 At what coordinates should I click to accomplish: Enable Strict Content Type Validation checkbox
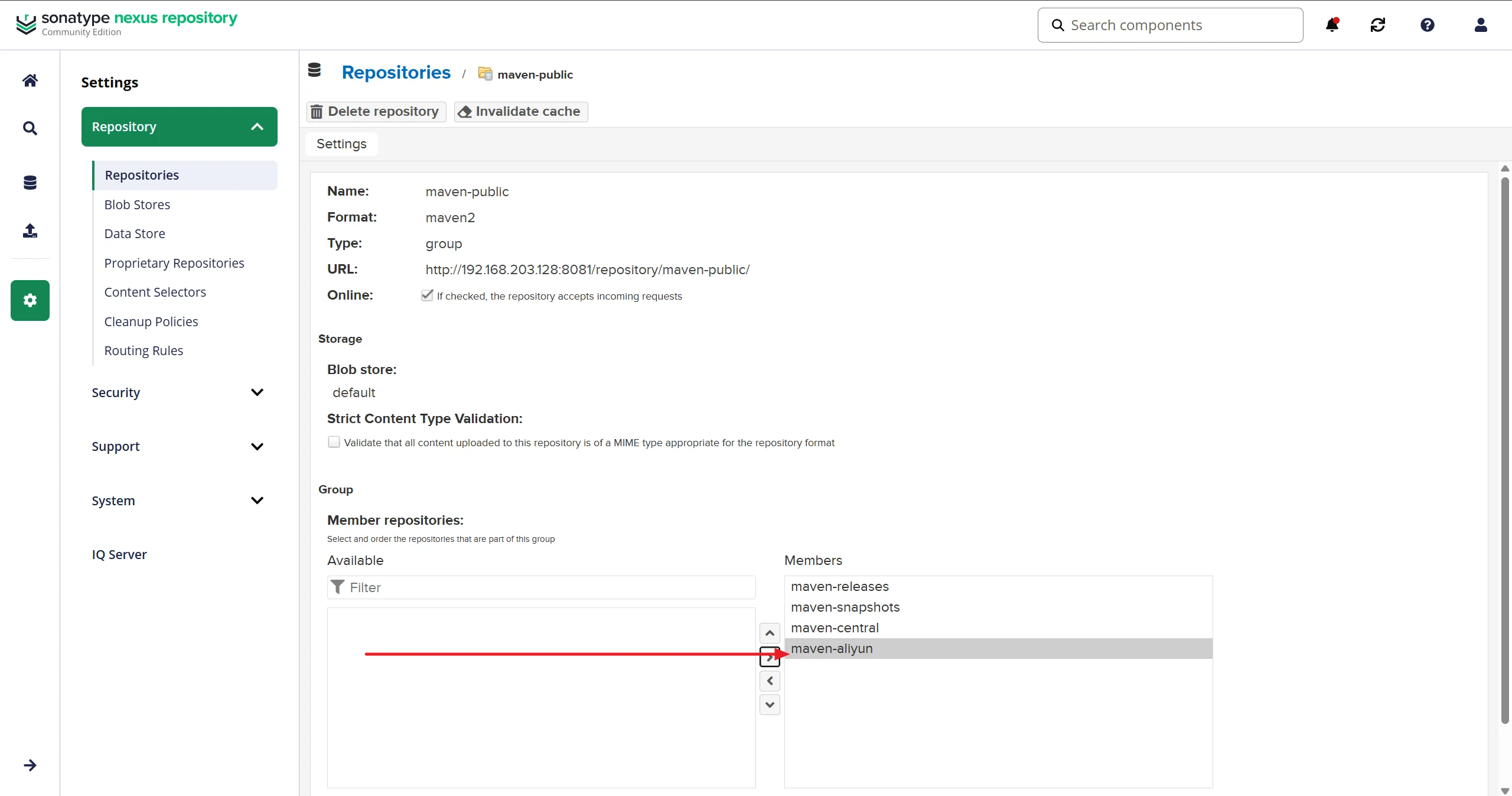pos(334,442)
